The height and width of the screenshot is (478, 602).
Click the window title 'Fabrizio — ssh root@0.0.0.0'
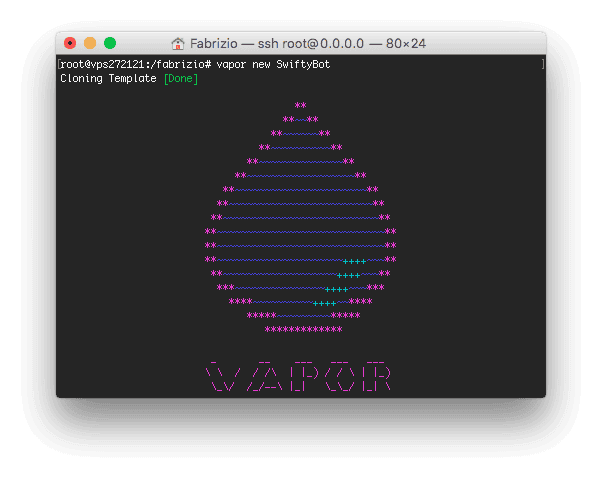point(277,43)
